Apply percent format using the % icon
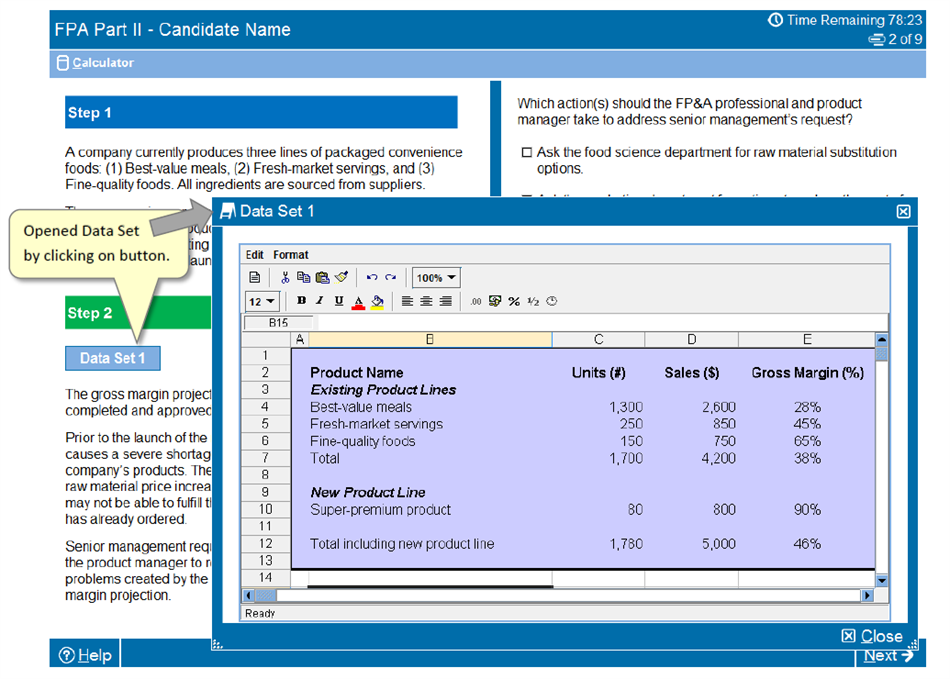Screen dimensions: 950x679 (x=514, y=301)
